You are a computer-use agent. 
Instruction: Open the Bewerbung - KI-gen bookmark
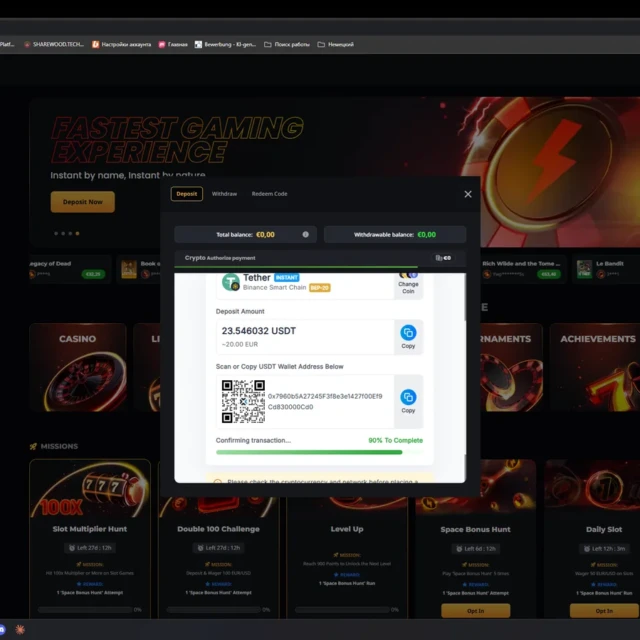pos(225,44)
